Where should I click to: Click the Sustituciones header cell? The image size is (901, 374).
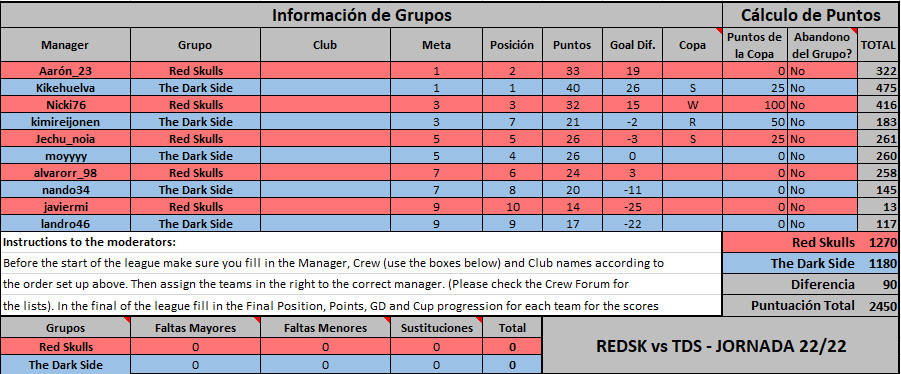tap(437, 328)
